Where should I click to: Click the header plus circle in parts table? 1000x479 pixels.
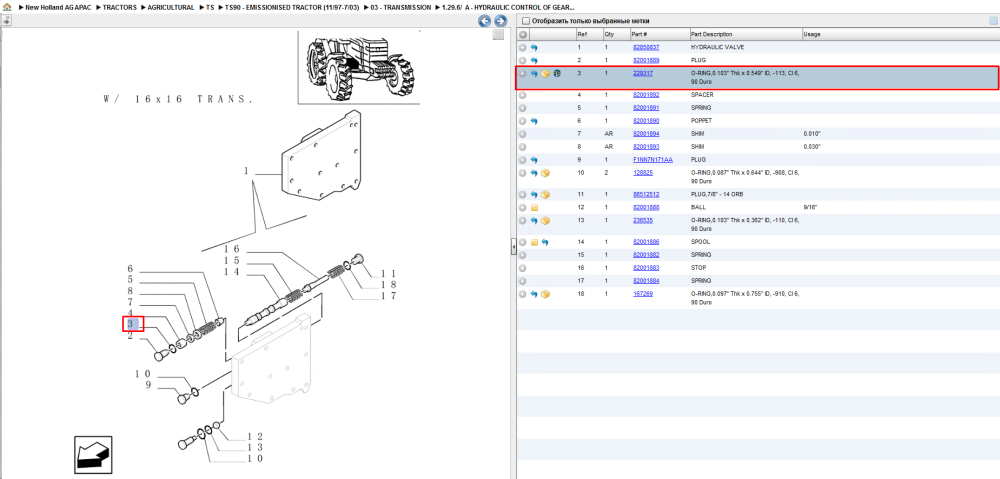[x=522, y=34]
